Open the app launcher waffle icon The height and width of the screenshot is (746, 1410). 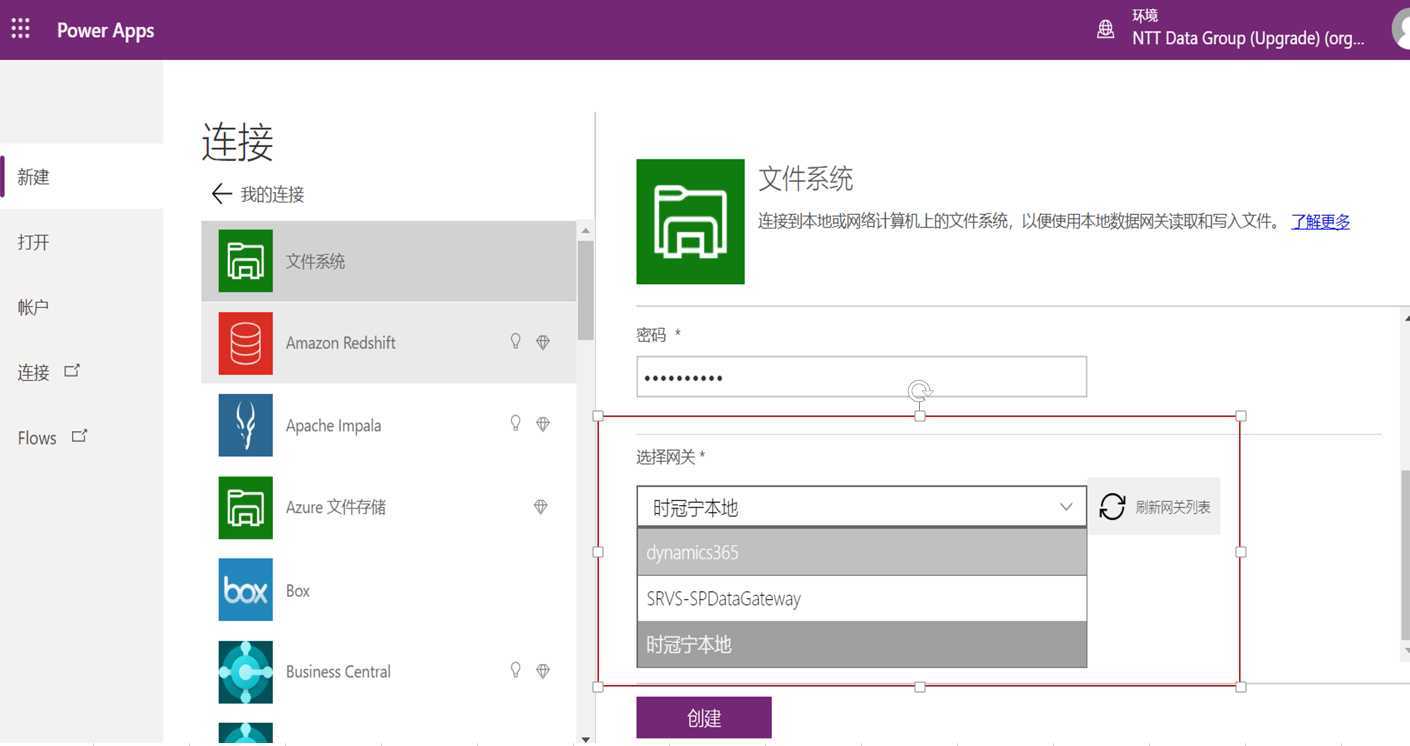click(x=20, y=29)
